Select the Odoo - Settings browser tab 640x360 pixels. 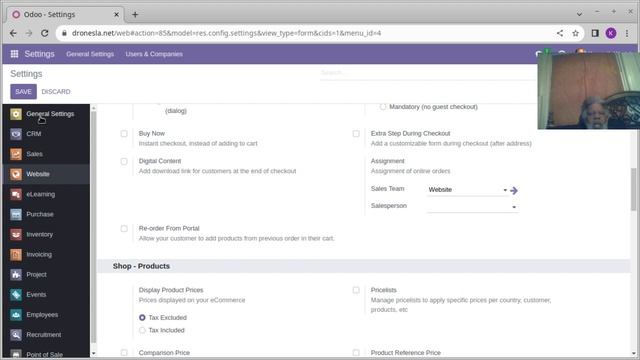(x=65, y=14)
